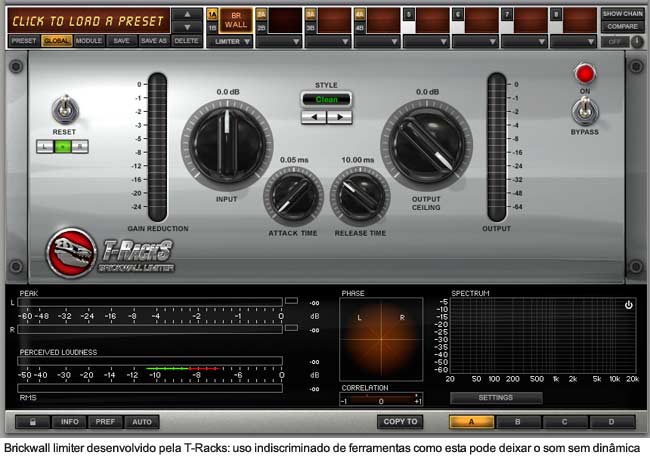Click the SAVE button
650x458 pixels.
click(121, 41)
